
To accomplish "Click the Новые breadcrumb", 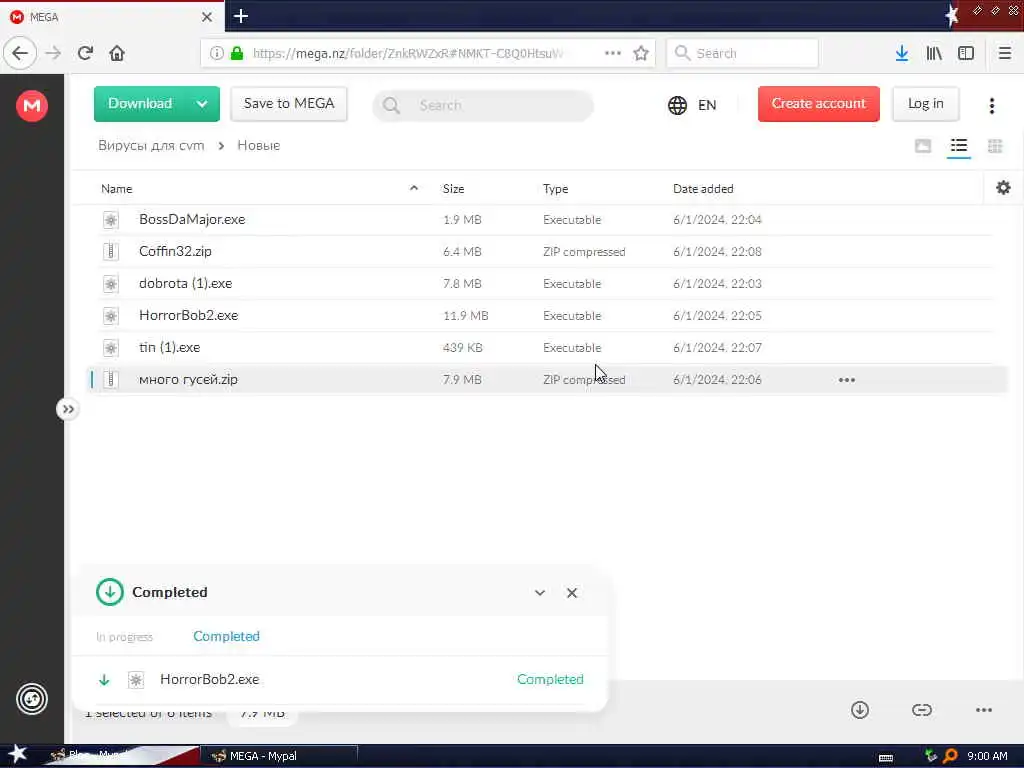I will coord(259,146).
